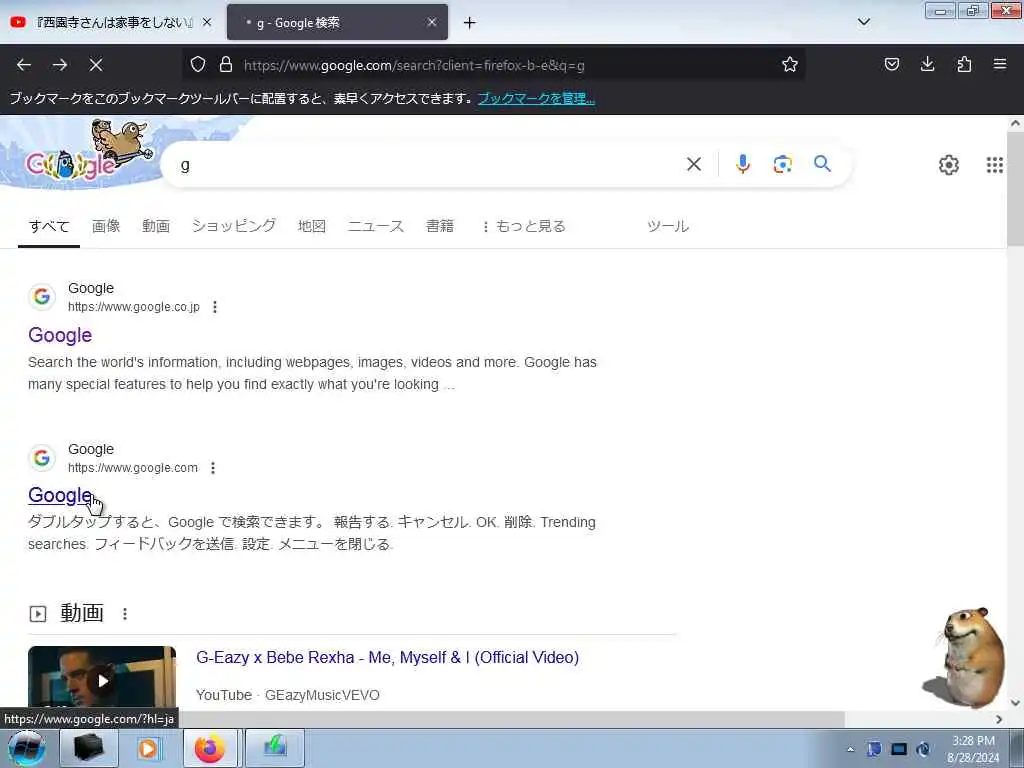The image size is (1024, 768).
Task: Click the scroll right arrow
Action: click(x=999, y=719)
